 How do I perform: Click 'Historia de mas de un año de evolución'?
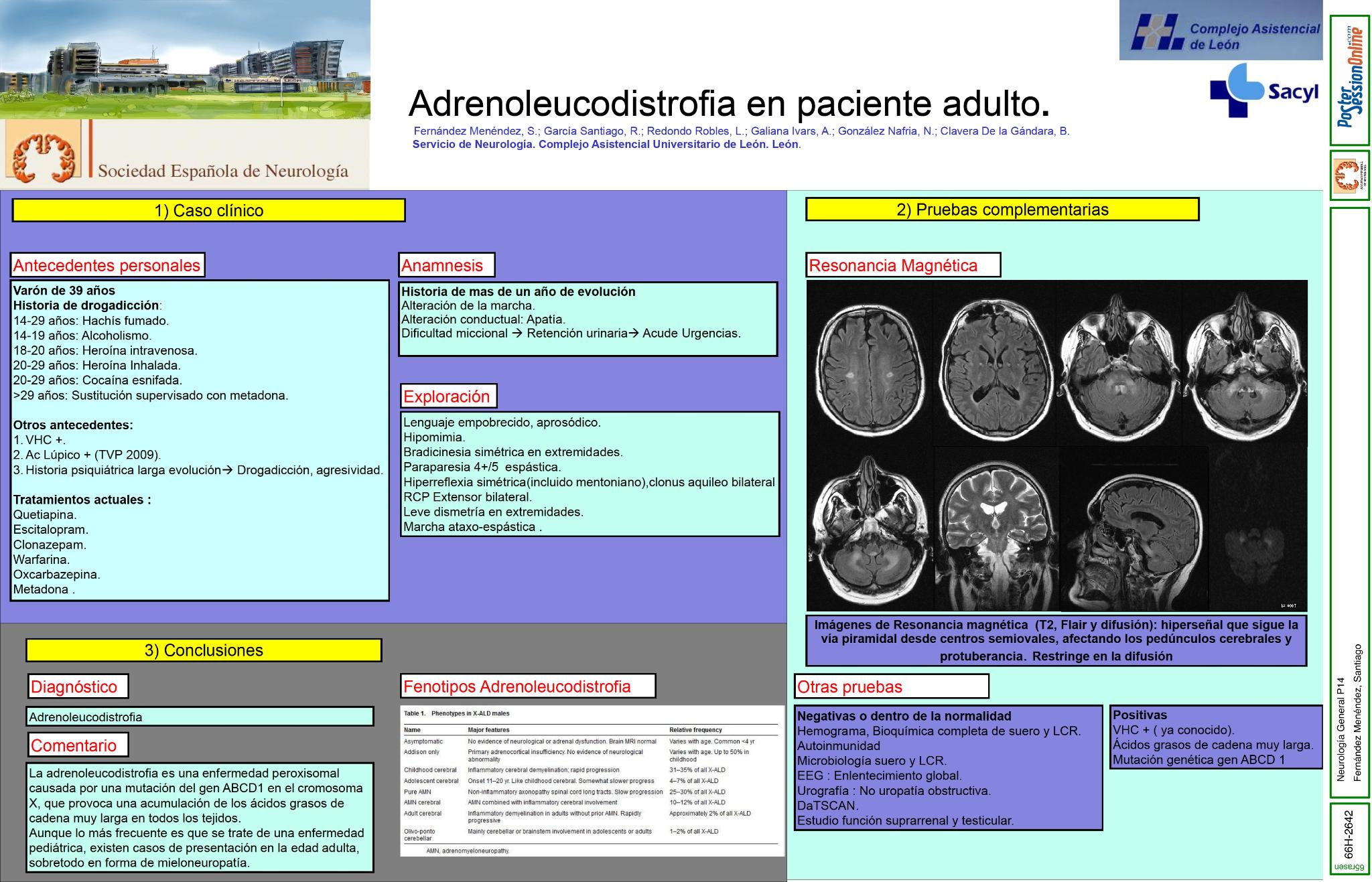(x=519, y=292)
